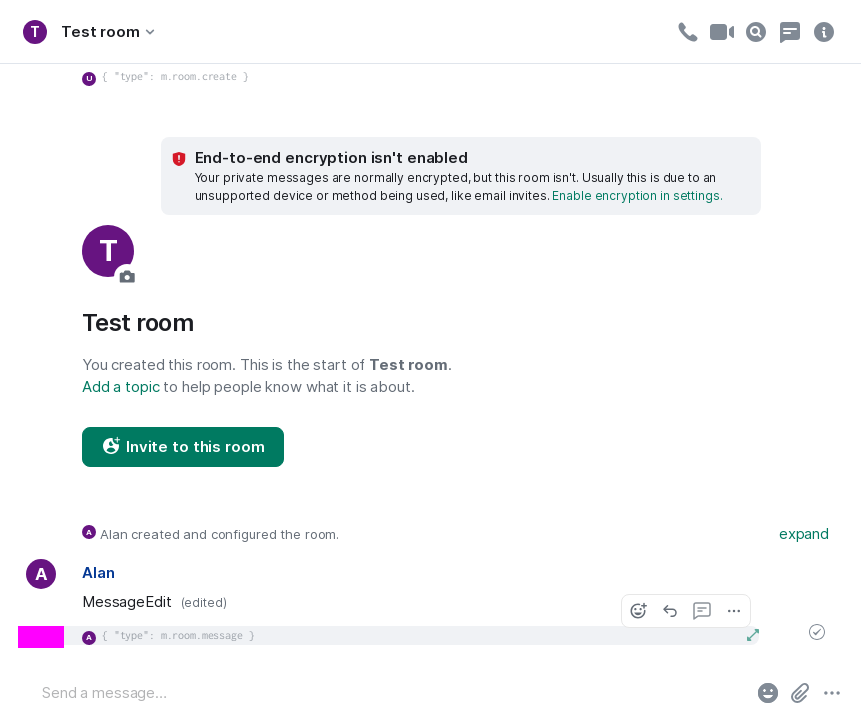Reply to Alan's message
861x720 pixels.
click(670, 611)
